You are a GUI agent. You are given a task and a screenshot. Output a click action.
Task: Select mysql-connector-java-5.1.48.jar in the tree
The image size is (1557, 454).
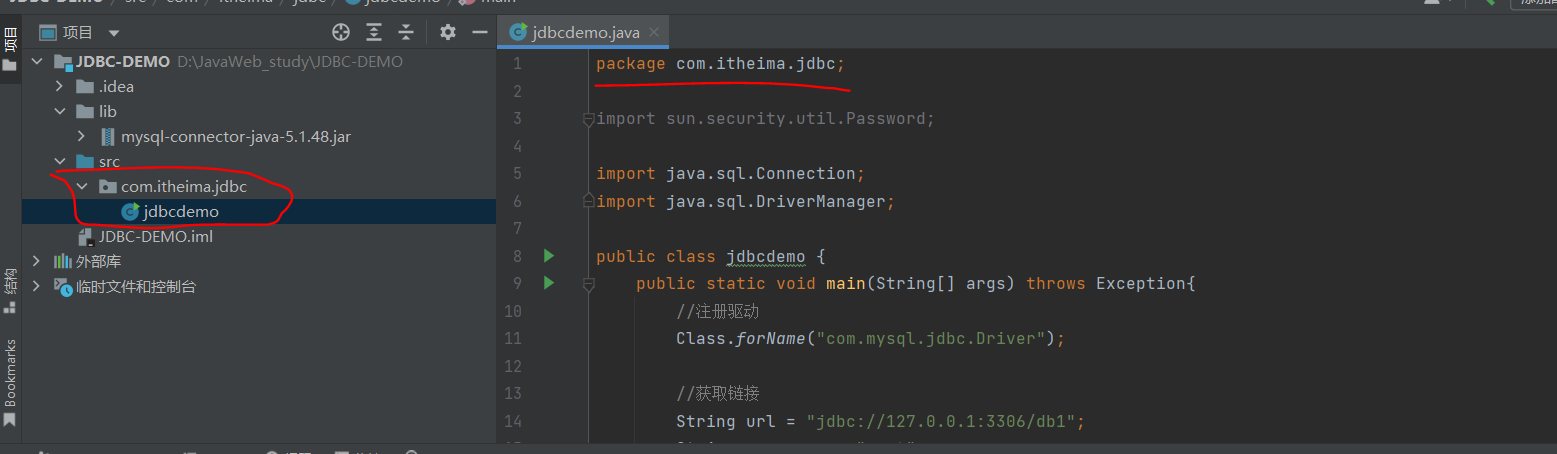tap(259, 137)
